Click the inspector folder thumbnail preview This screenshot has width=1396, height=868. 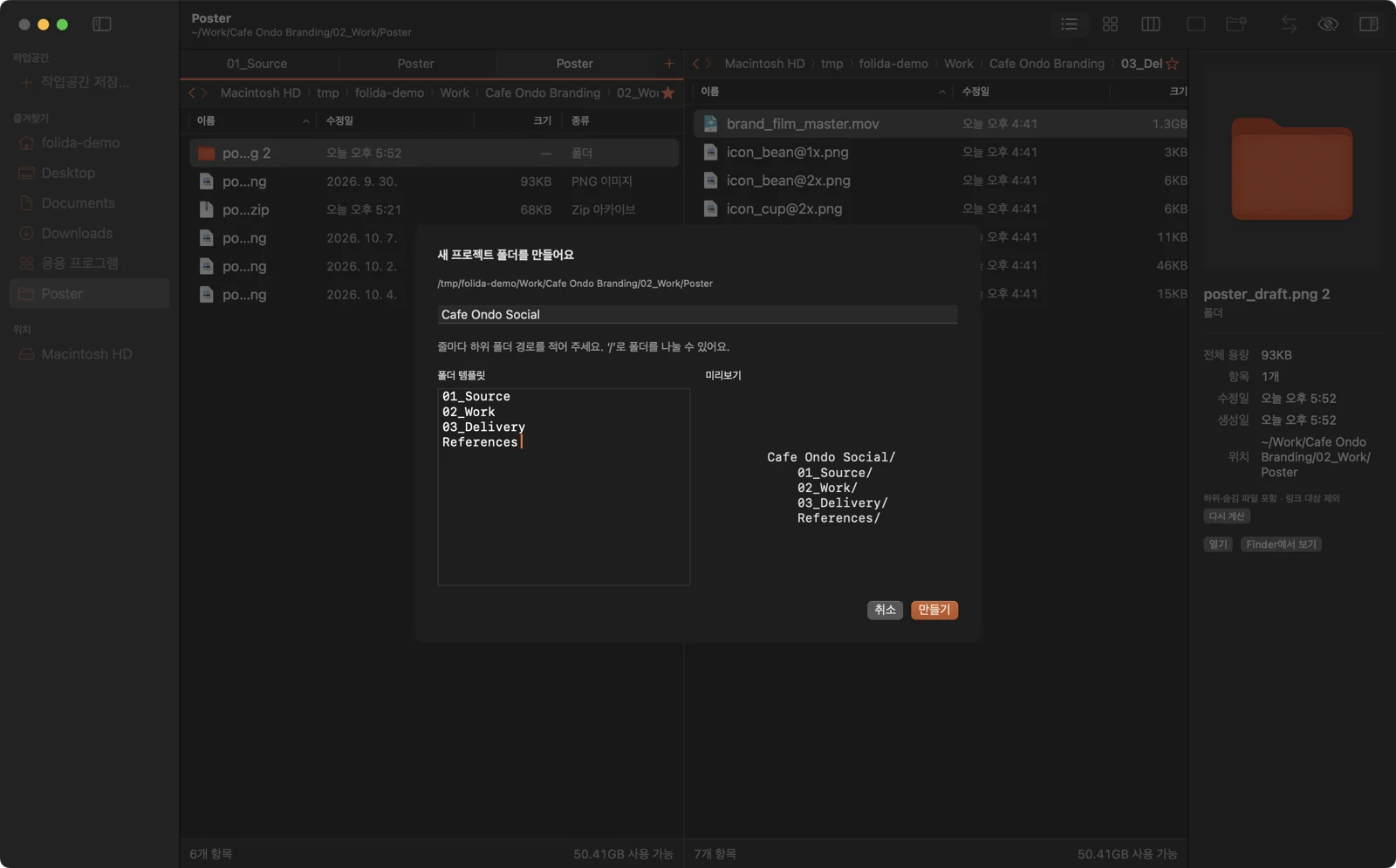click(x=1291, y=169)
